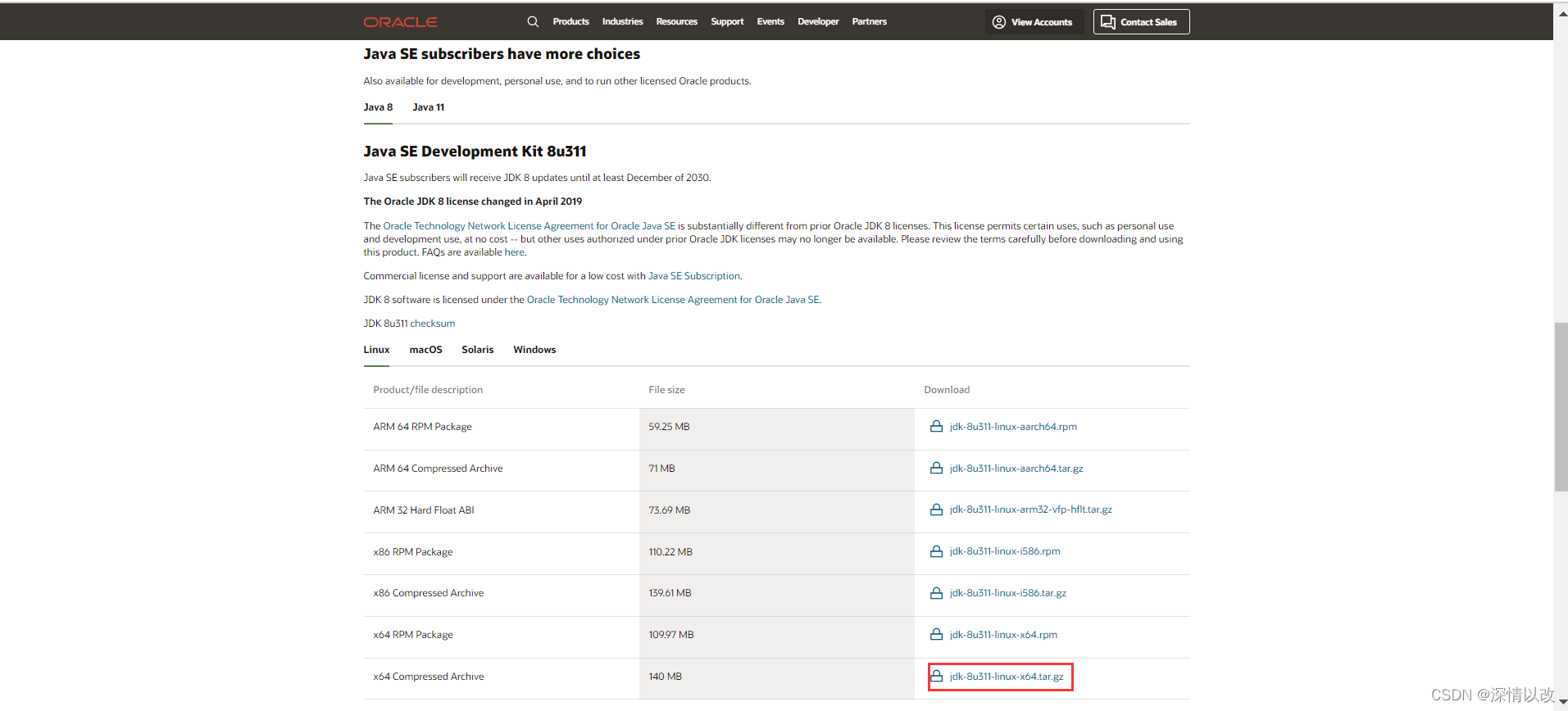Click the Oracle logo

[400, 22]
